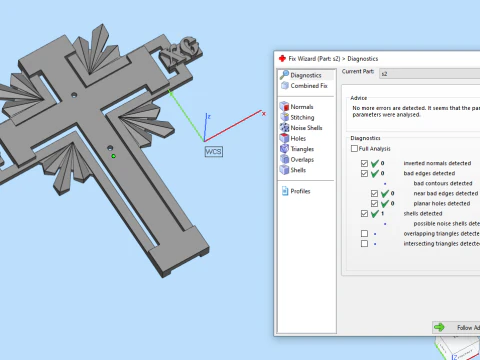Enable the Full Analysis checkbox

point(354,148)
